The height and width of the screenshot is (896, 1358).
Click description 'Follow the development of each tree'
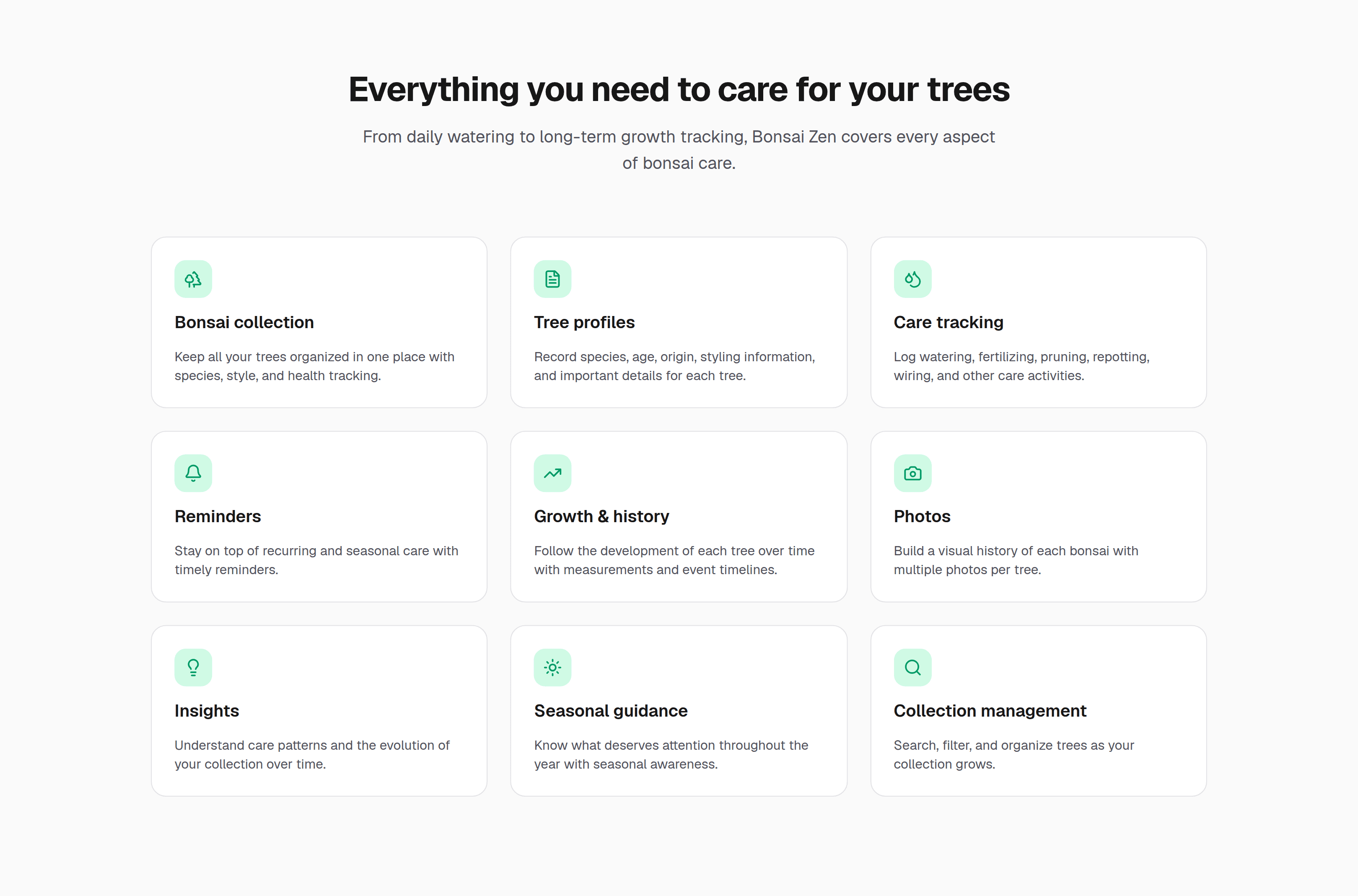point(674,560)
